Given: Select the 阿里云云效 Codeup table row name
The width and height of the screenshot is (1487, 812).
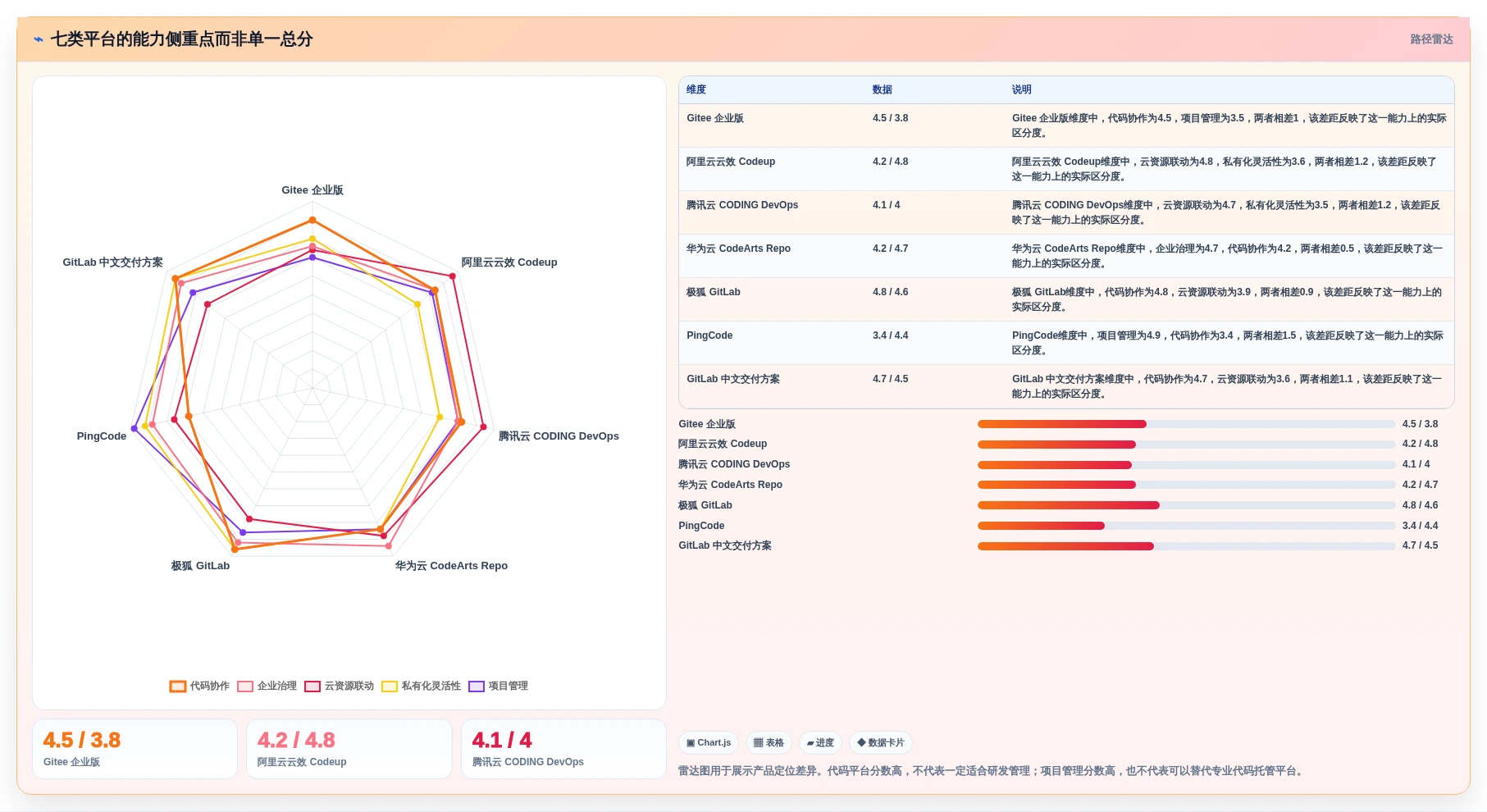Looking at the screenshot, I should tap(731, 162).
